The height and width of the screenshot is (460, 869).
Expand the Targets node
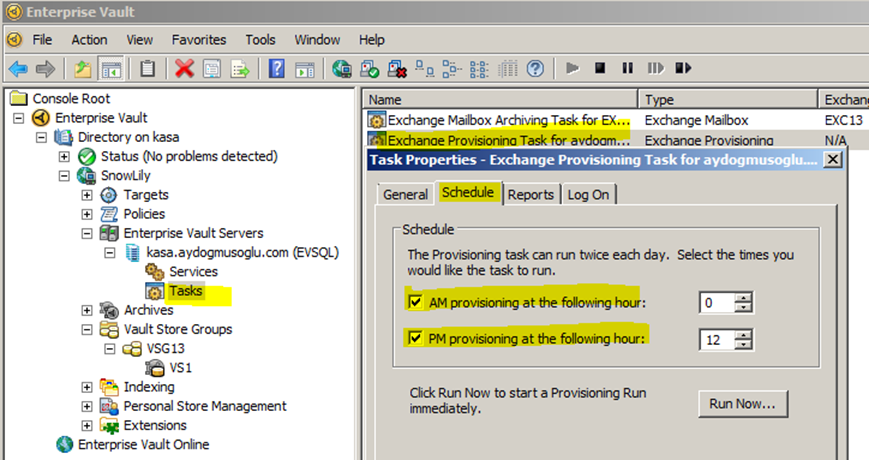[87, 195]
